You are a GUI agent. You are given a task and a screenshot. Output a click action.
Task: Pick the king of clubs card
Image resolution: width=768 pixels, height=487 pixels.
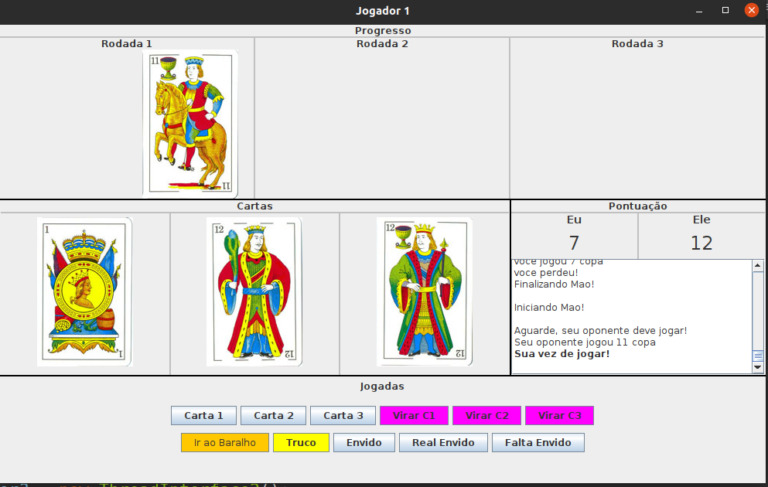click(254, 292)
